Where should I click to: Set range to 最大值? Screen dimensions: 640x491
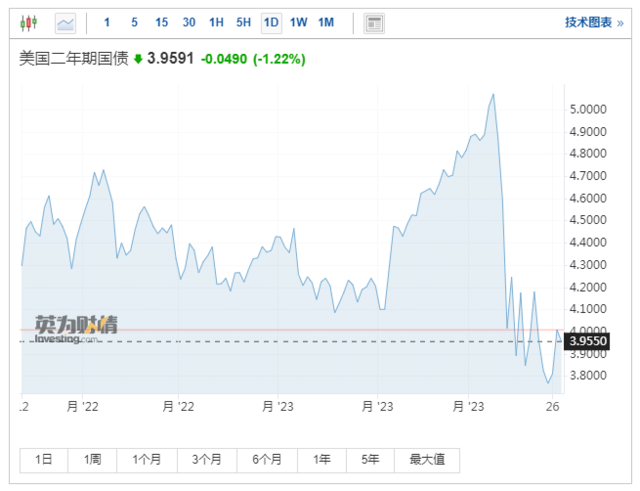point(427,460)
